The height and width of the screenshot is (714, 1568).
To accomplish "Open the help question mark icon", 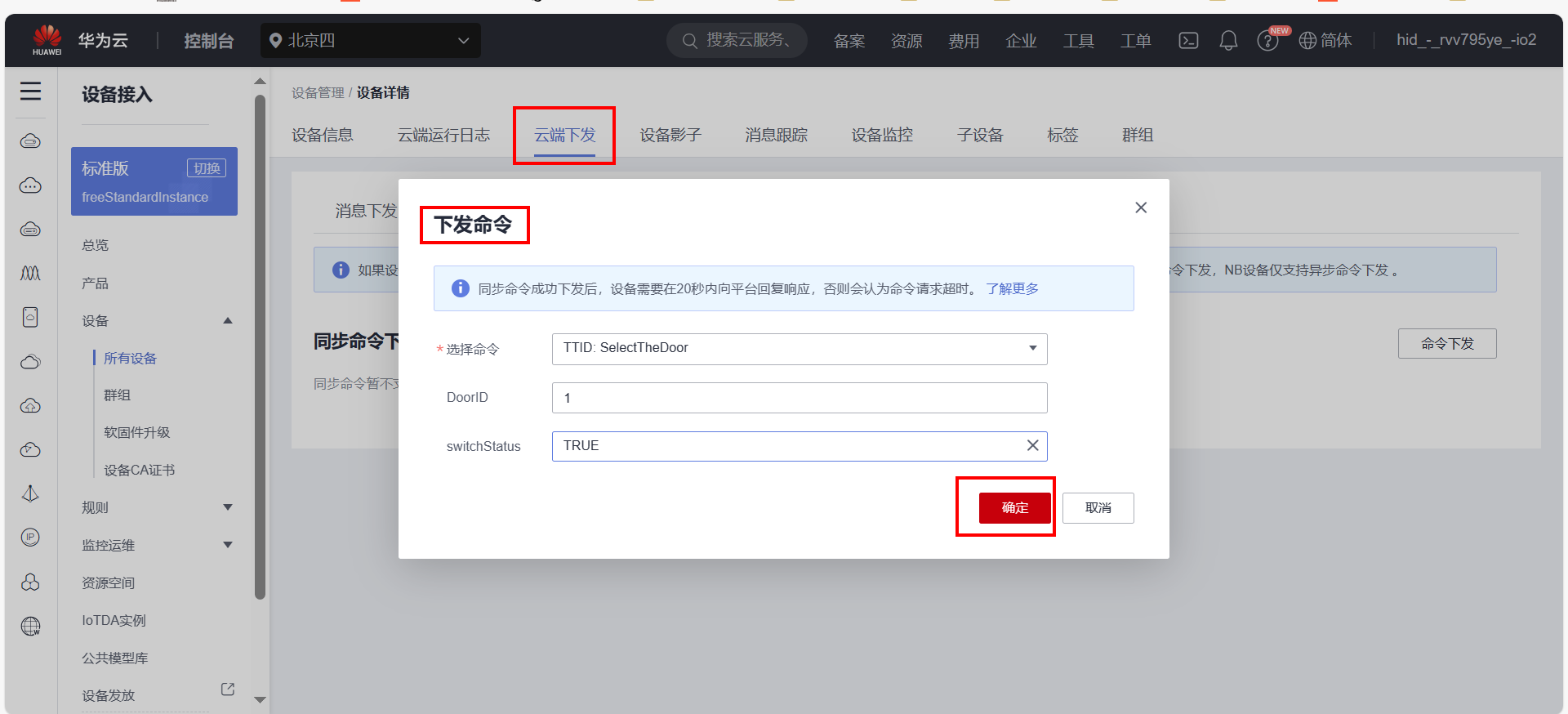I will pyautogui.click(x=1267, y=41).
